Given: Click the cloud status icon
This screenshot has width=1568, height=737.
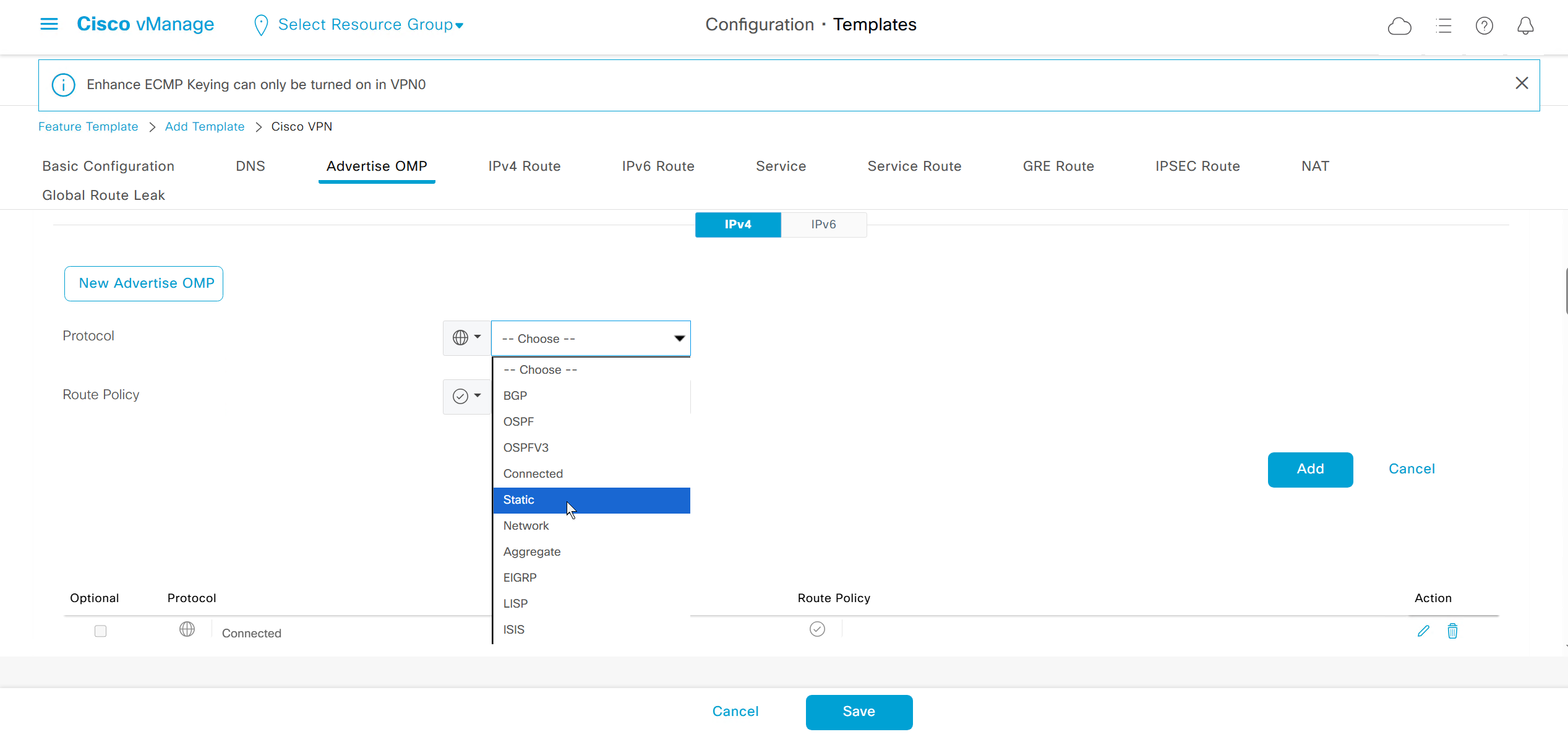Looking at the screenshot, I should pyautogui.click(x=1399, y=26).
